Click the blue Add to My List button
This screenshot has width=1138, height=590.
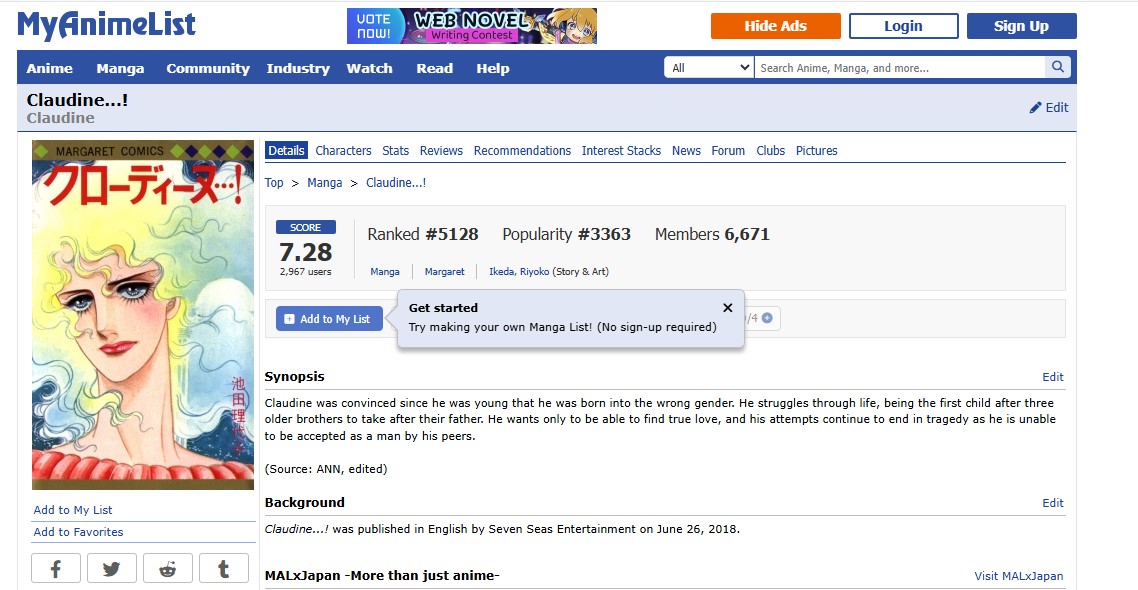coord(329,319)
